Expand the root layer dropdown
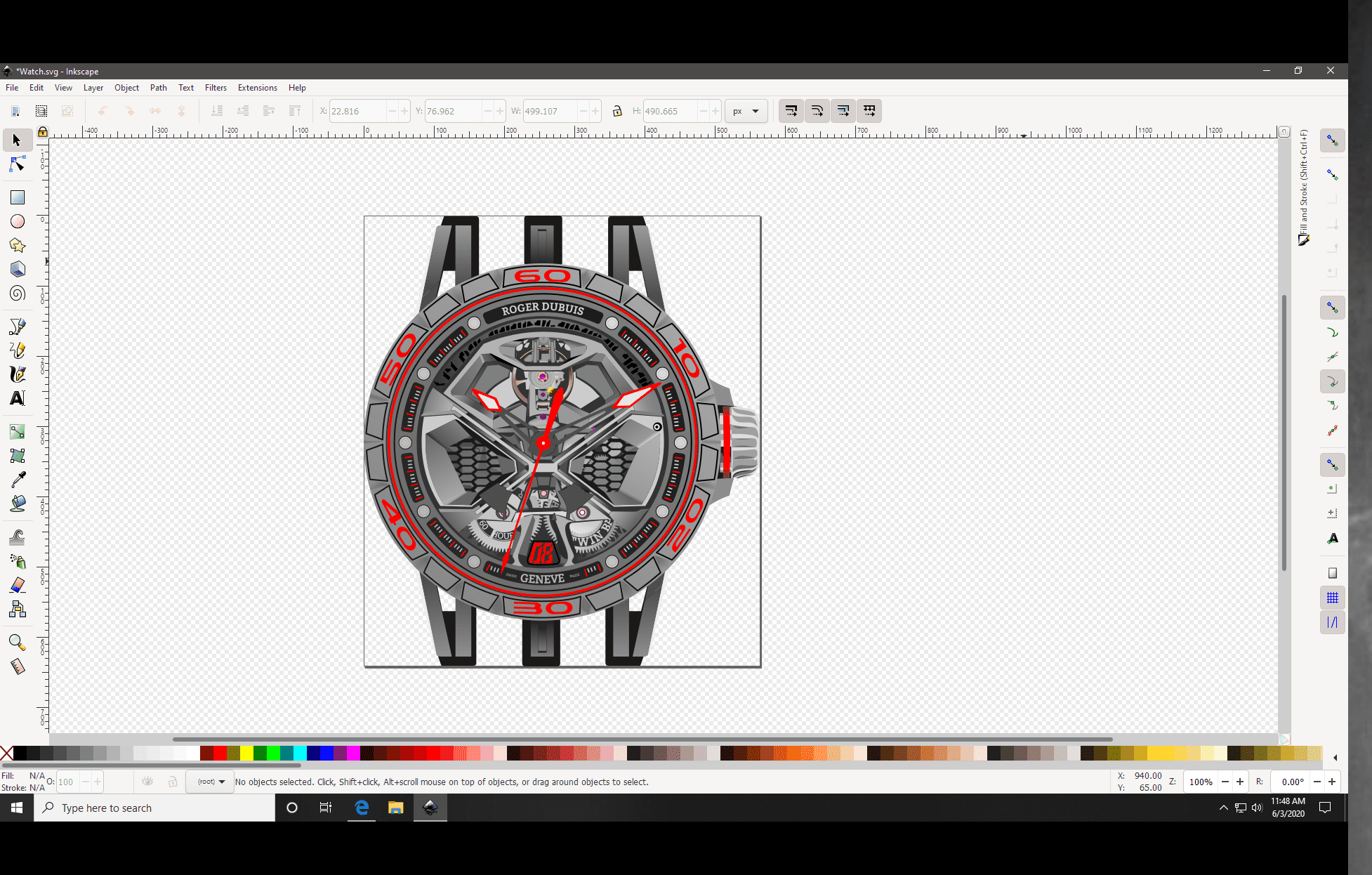The width and height of the screenshot is (1372, 875). click(221, 782)
